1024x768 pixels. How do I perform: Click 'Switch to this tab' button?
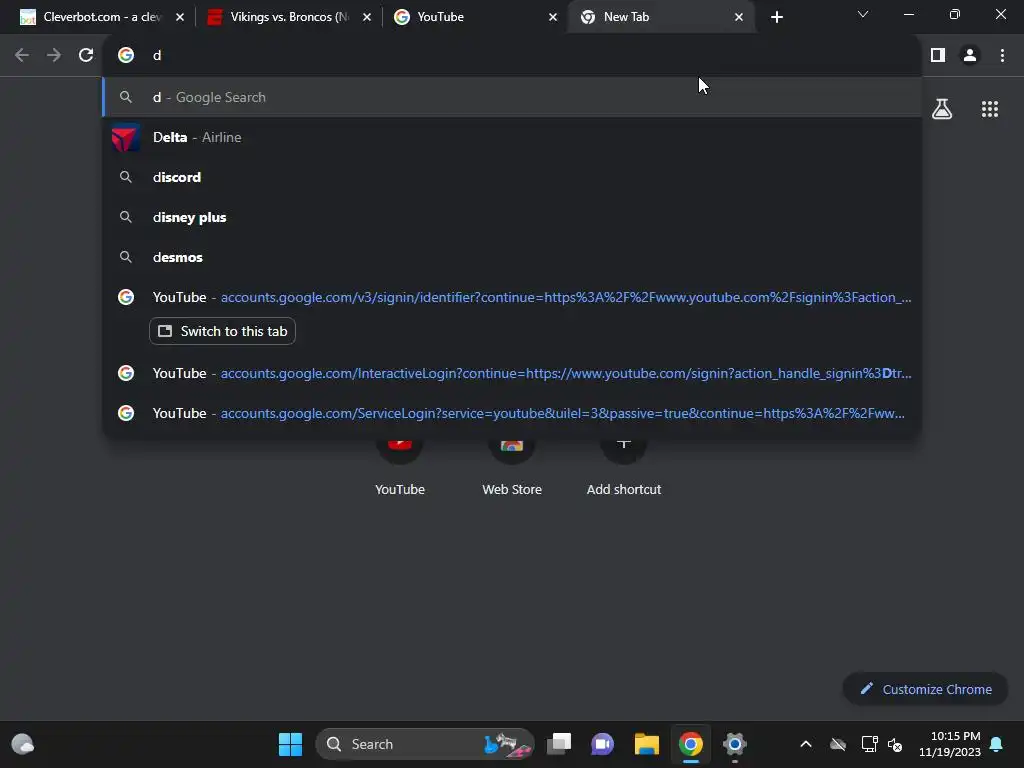222,331
